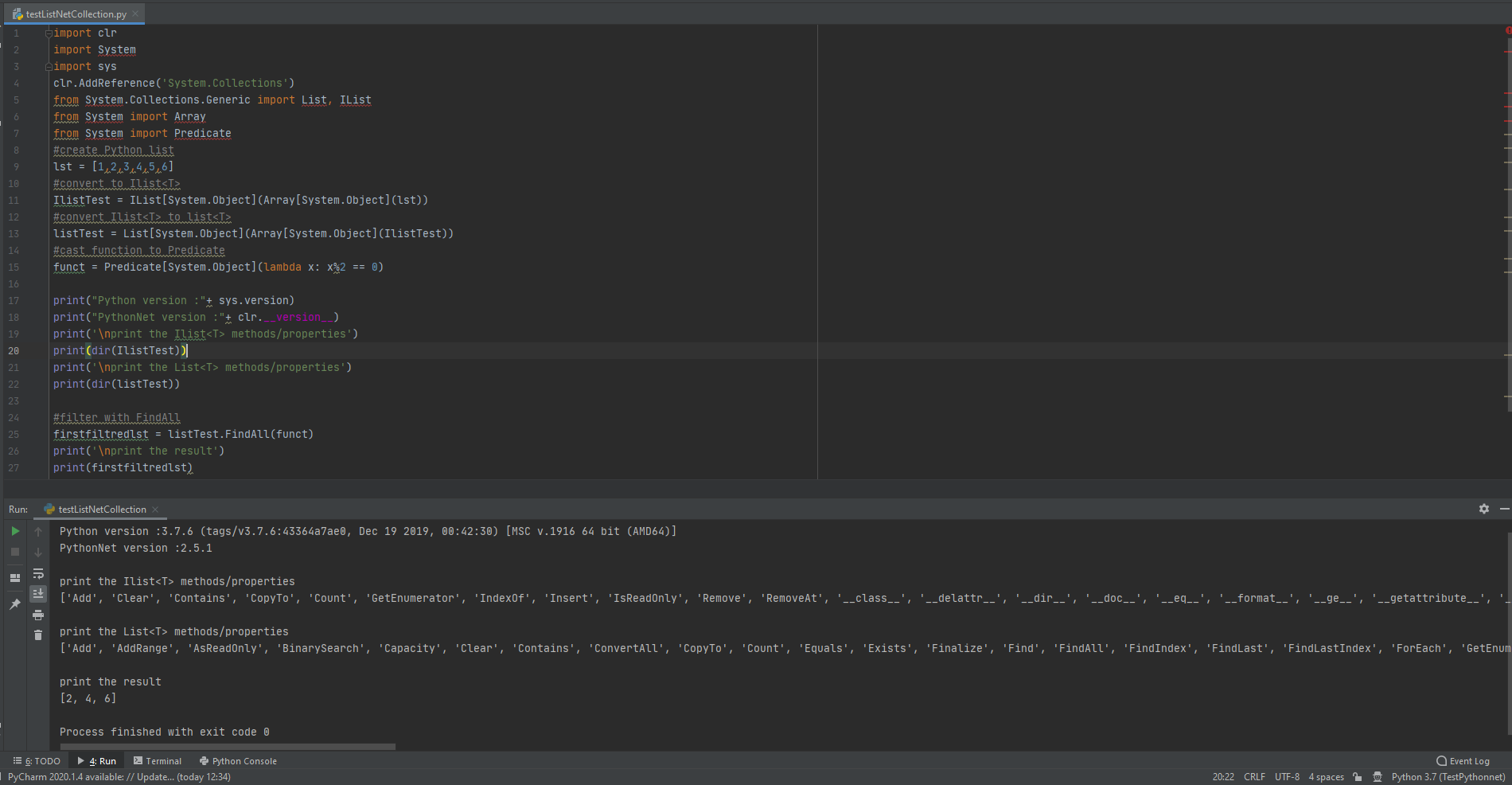Toggle the file writable lock icon
The width and height of the screenshot is (1512, 785).
pyautogui.click(x=1355, y=777)
